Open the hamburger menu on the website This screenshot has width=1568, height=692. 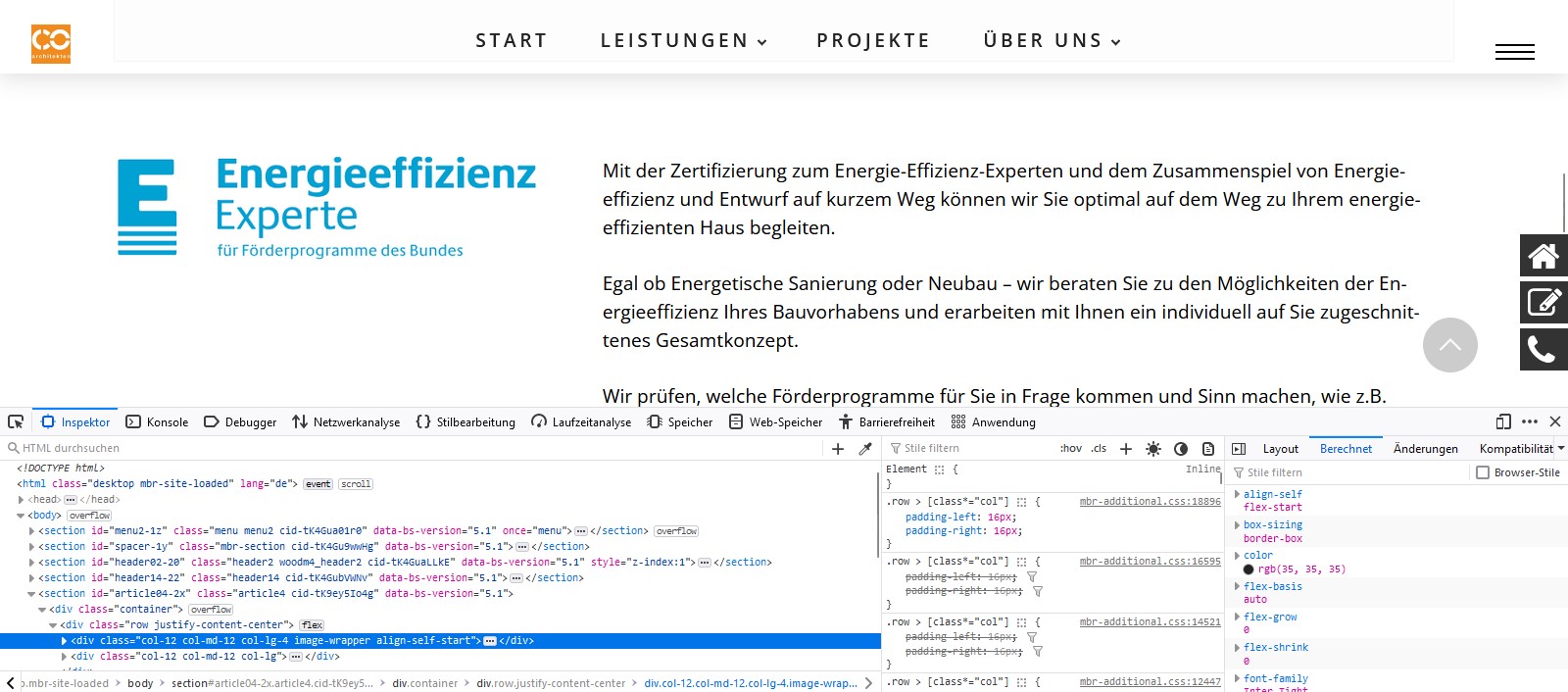click(x=1514, y=52)
